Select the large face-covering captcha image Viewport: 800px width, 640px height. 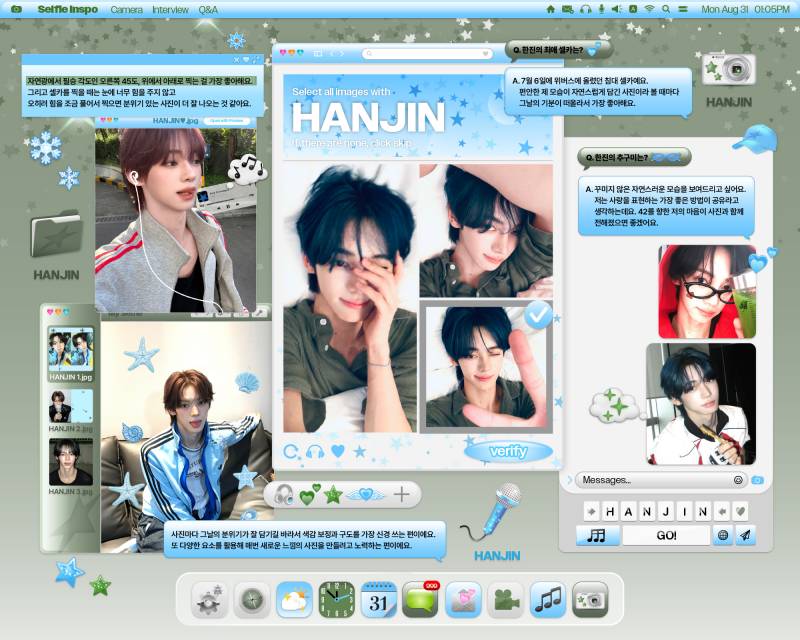click(349, 299)
